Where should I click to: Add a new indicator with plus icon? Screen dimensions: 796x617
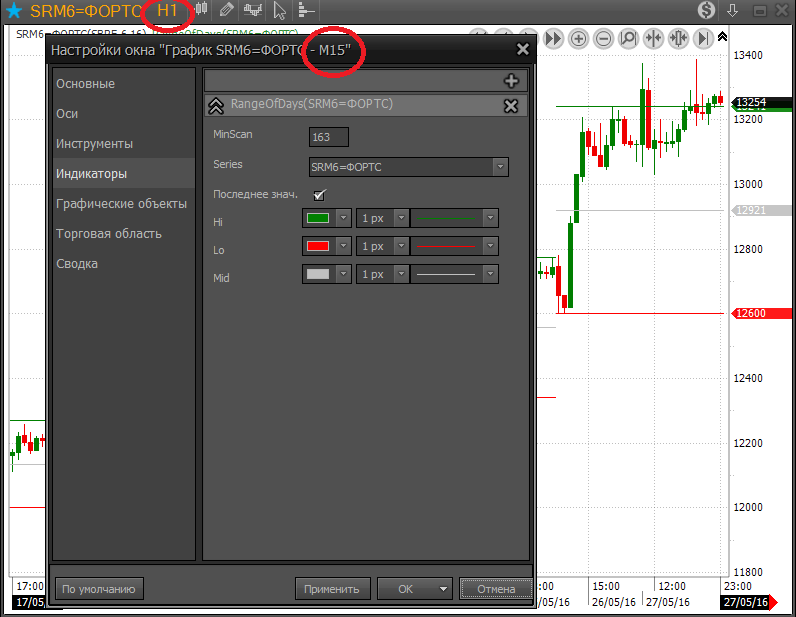pos(511,81)
